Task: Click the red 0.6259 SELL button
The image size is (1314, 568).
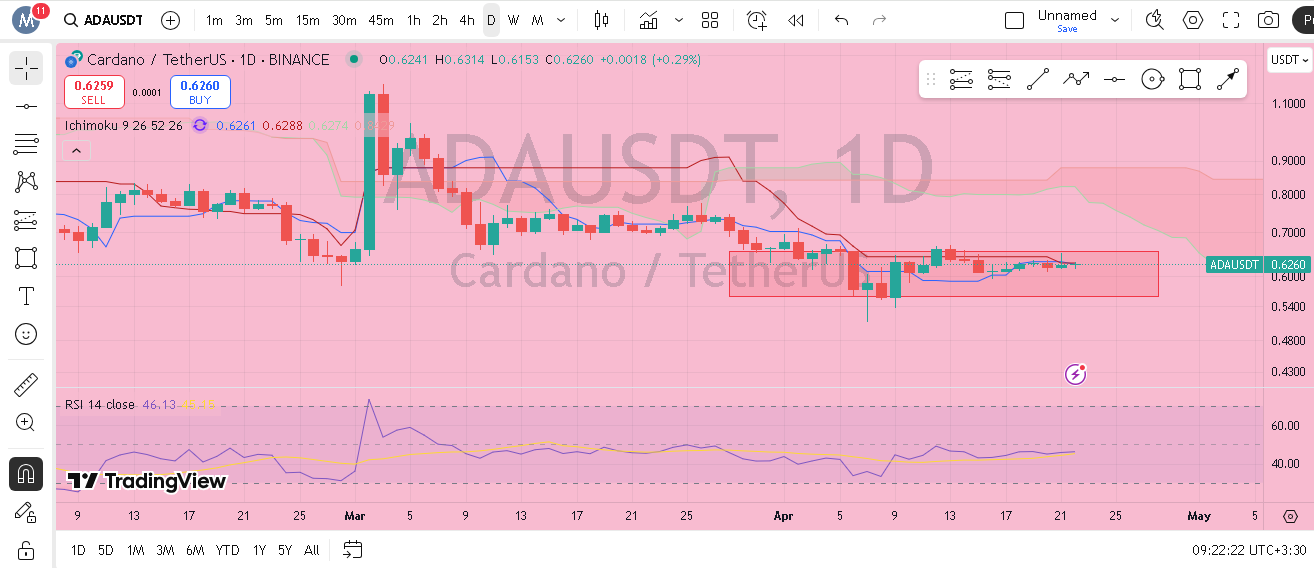Action: point(94,92)
